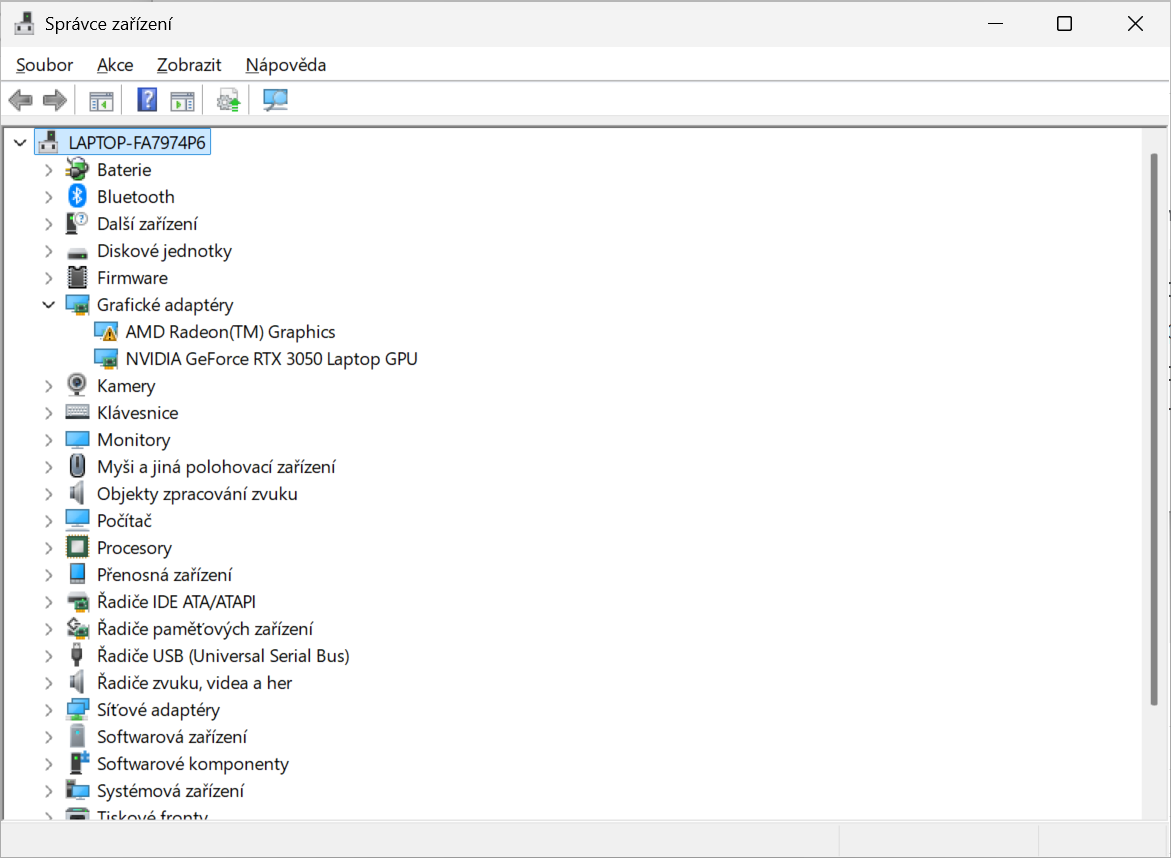Open the Nápověda menu
Screen dimensions: 1171x858
[x=285, y=65]
